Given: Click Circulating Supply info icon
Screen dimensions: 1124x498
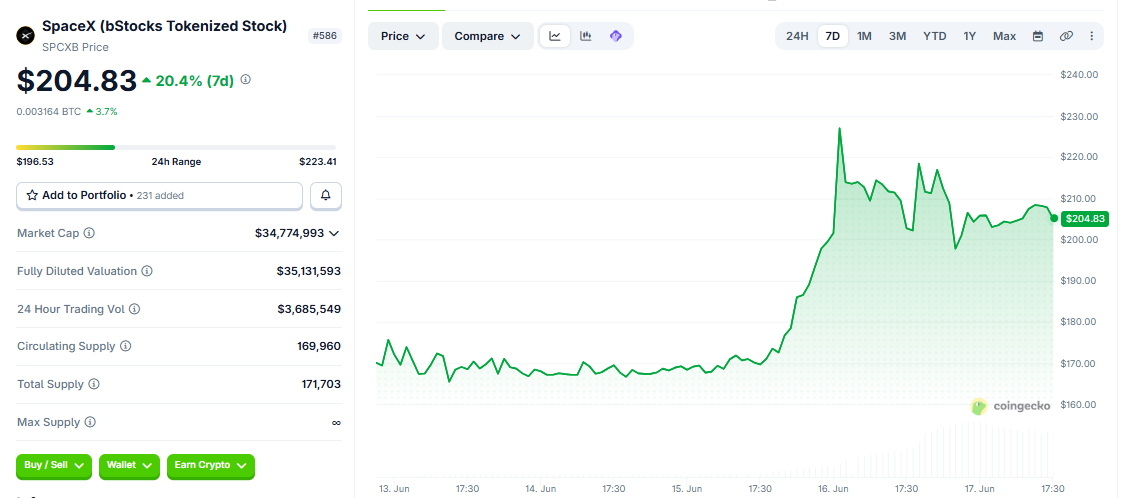Looking at the screenshot, I should point(125,346).
